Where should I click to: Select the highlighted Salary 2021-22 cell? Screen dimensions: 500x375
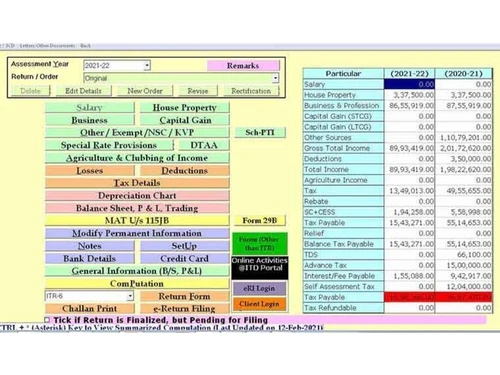tap(409, 84)
